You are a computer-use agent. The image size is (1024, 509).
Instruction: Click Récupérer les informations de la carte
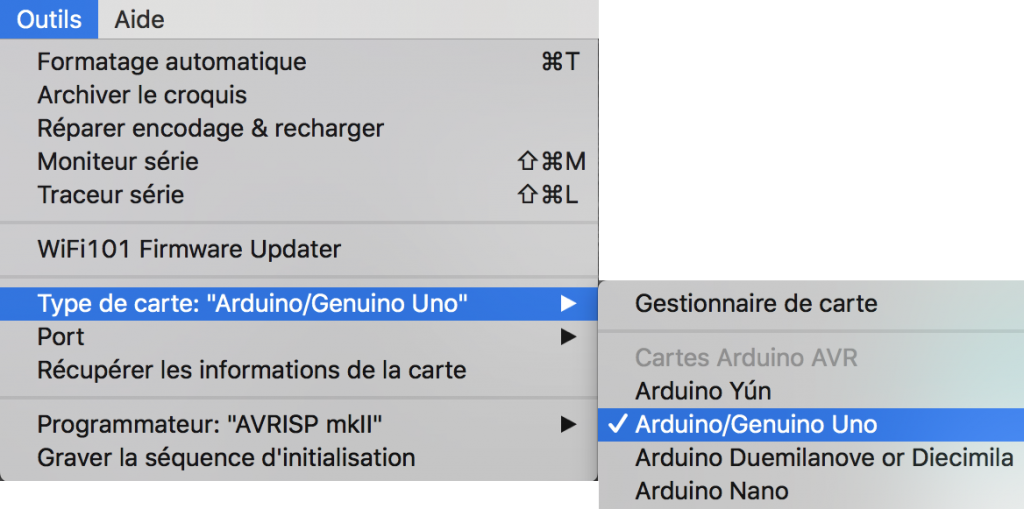[251, 370]
